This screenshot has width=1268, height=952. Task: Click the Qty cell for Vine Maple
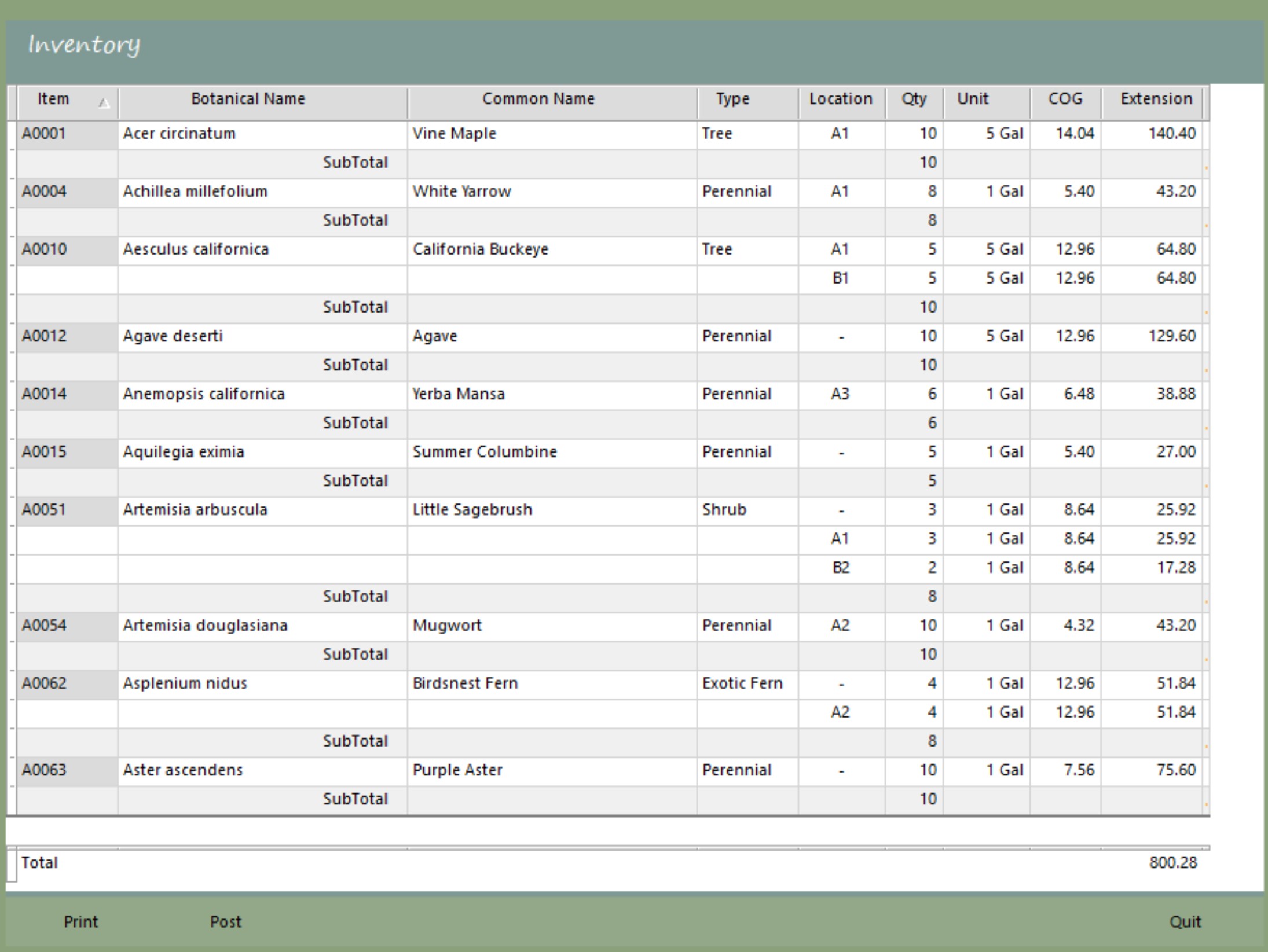click(x=927, y=134)
